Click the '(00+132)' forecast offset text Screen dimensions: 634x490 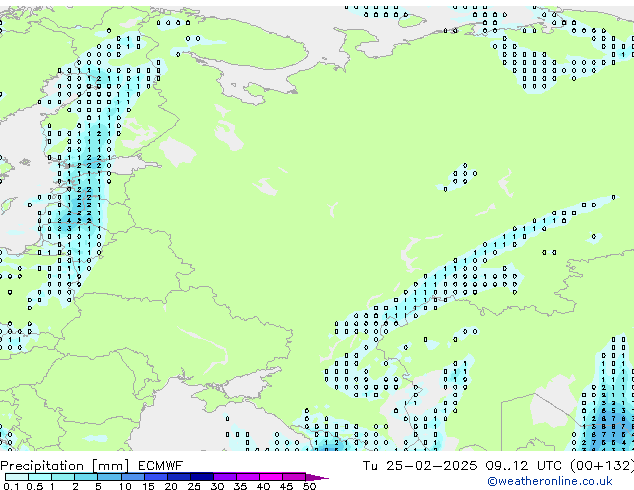click(602, 466)
